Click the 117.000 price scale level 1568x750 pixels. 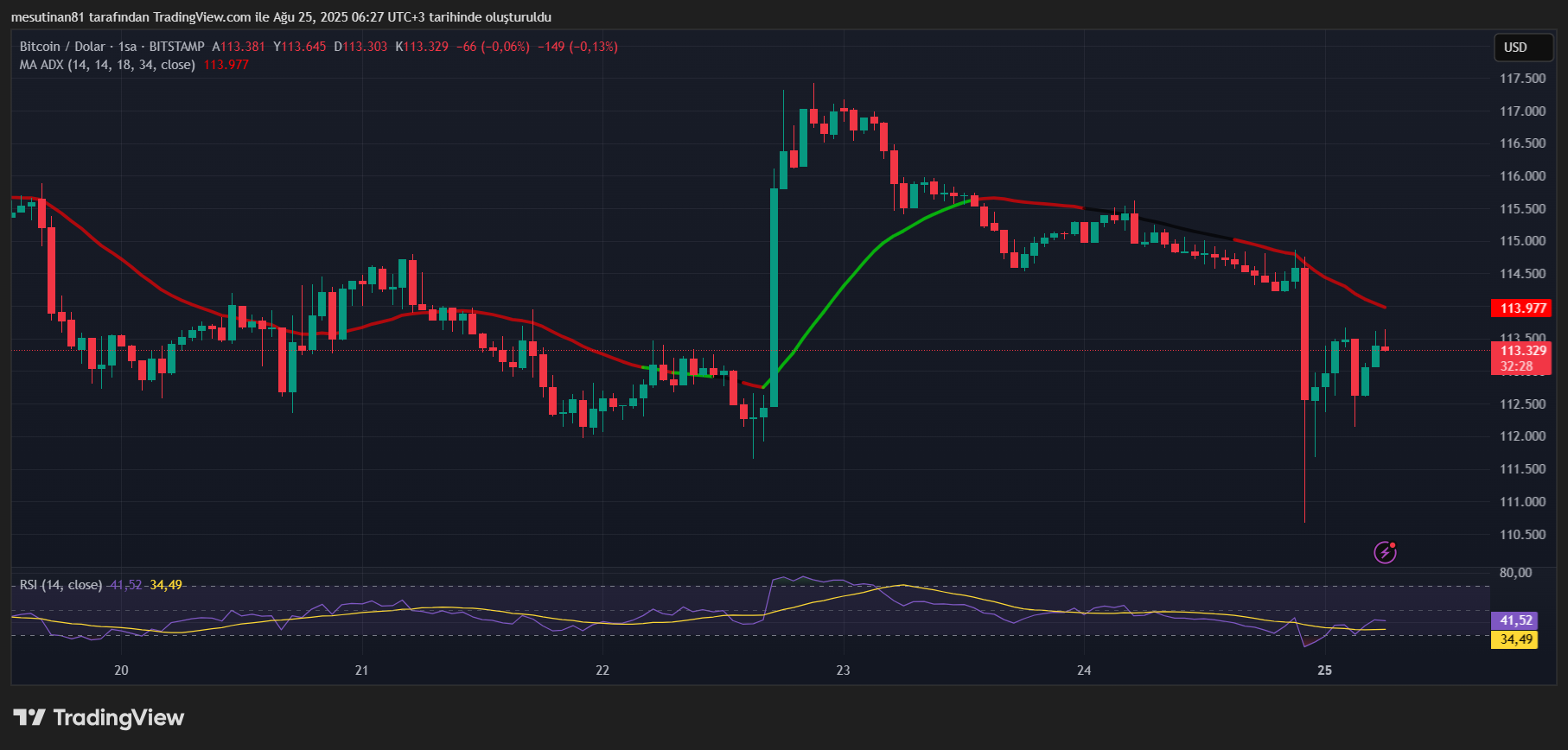pos(1522,111)
